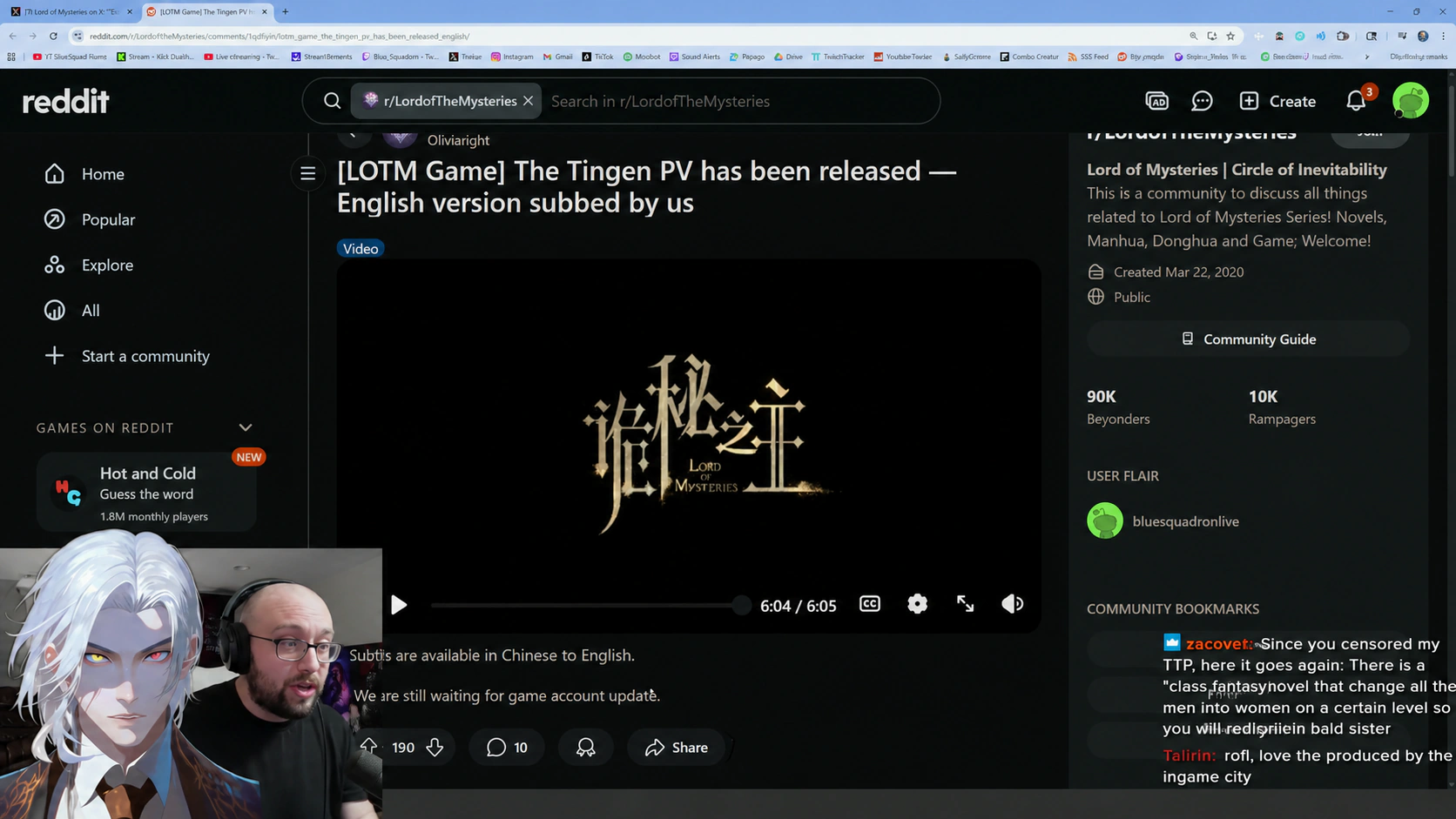This screenshot has width=1456, height=819.
Task: Mute the video with the speaker icon
Action: (1012, 604)
